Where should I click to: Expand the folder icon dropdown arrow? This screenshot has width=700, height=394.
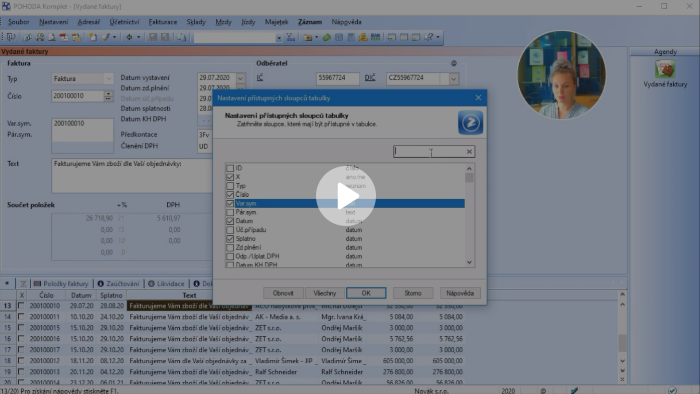pyautogui.click(x=317, y=37)
